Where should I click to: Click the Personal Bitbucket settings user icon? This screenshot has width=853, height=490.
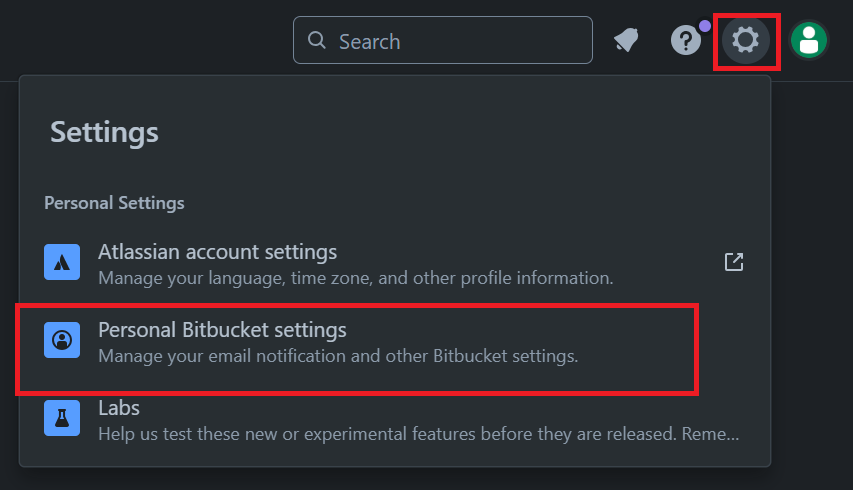[62, 341]
